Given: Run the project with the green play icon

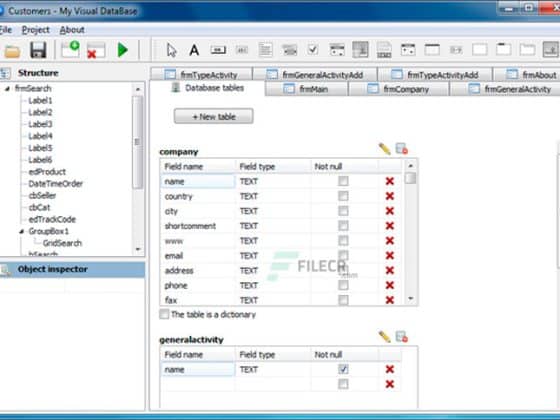Looking at the screenshot, I should click(122, 50).
